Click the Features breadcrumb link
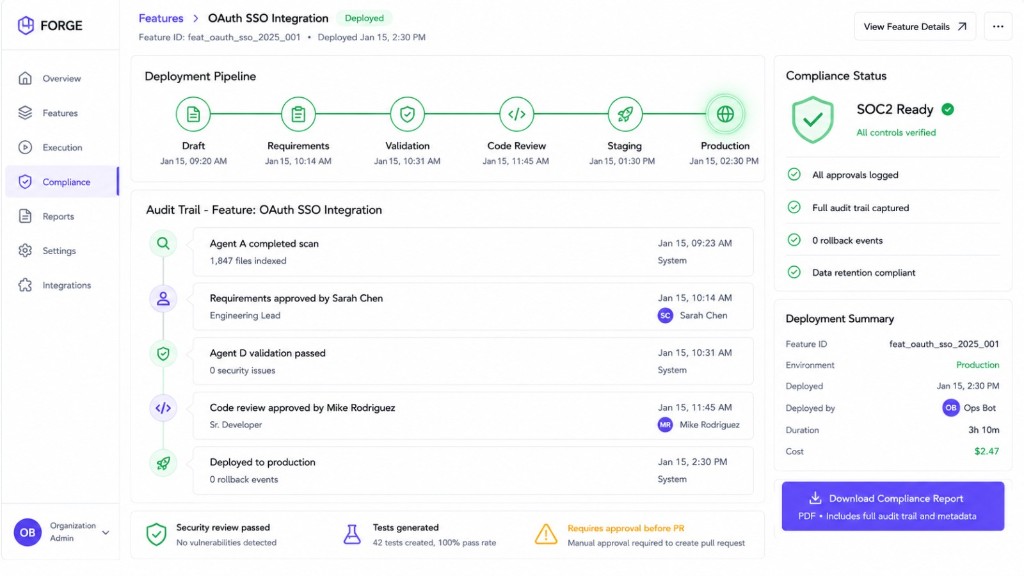 pyautogui.click(x=161, y=18)
